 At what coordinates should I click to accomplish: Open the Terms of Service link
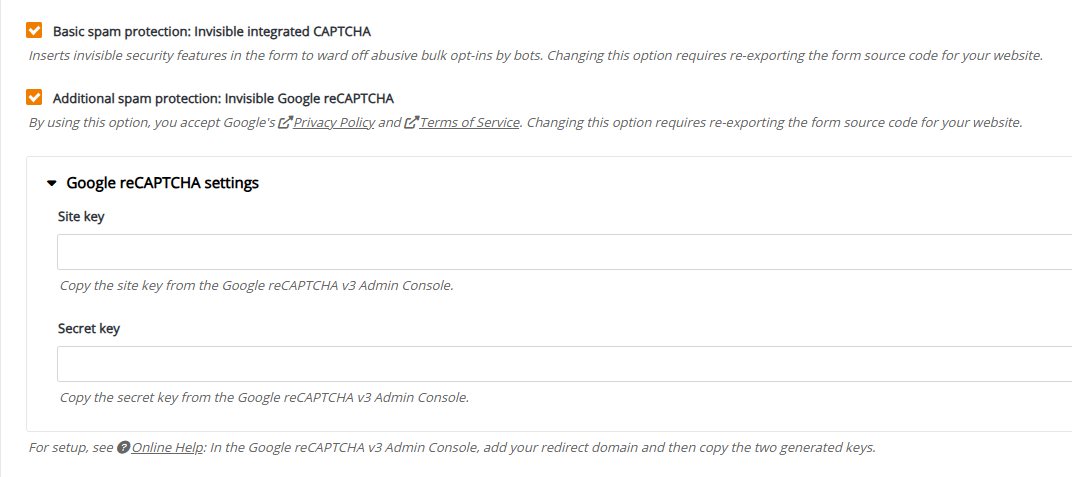(469, 123)
